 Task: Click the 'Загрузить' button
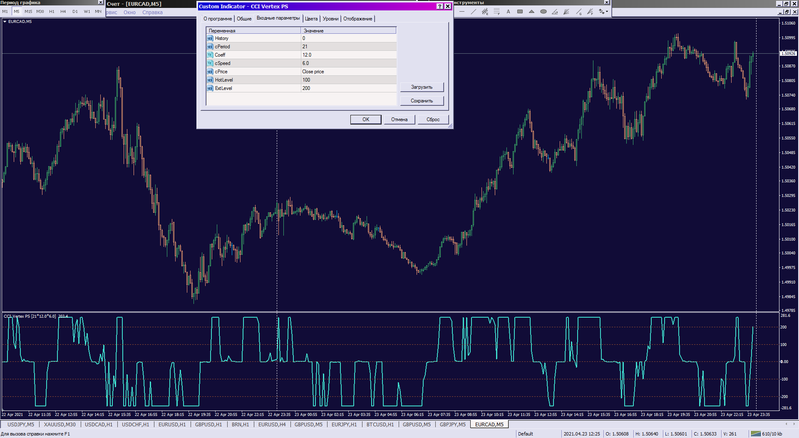pos(421,87)
